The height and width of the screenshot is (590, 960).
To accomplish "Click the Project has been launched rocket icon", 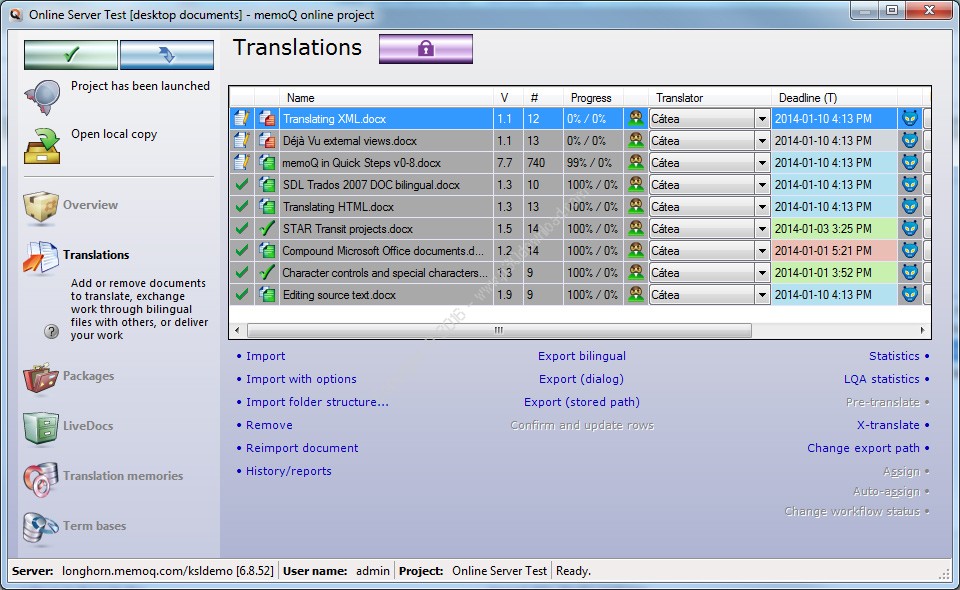I will [42, 97].
